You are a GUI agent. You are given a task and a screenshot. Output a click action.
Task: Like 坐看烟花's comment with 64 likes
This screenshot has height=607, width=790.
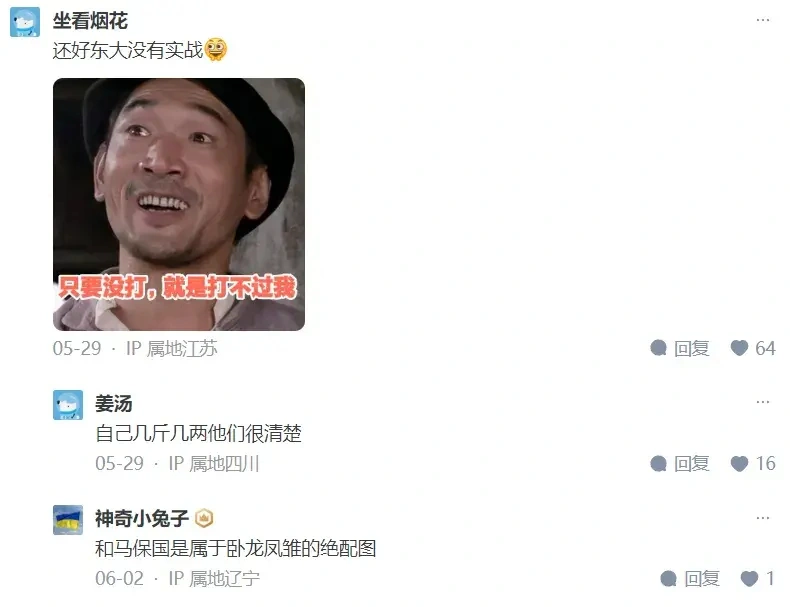click(x=739, y=348)
